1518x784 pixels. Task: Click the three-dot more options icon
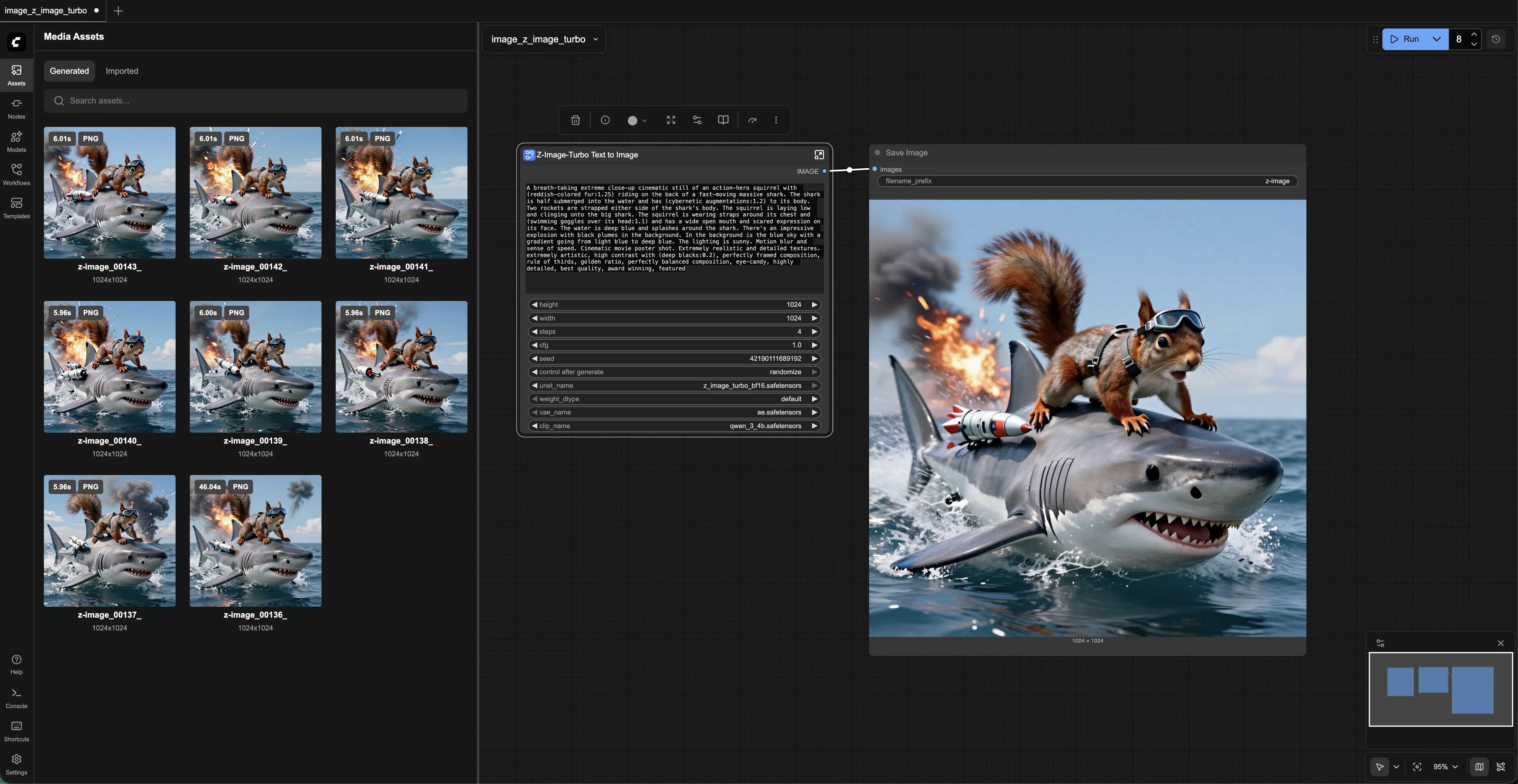point(776,120)
